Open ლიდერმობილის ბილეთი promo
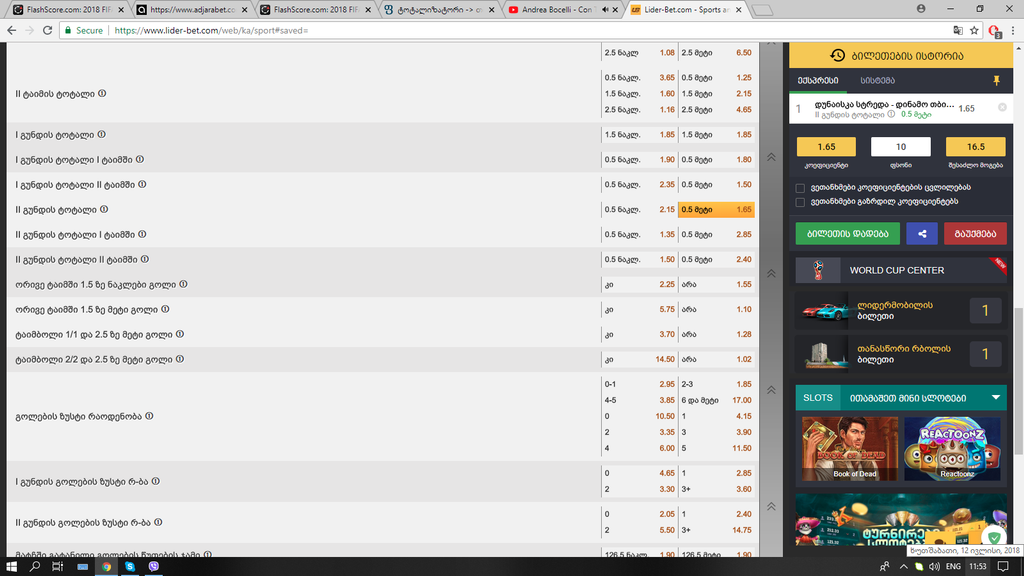Viewport: 1024px width, 576px height. pos(901,310)
